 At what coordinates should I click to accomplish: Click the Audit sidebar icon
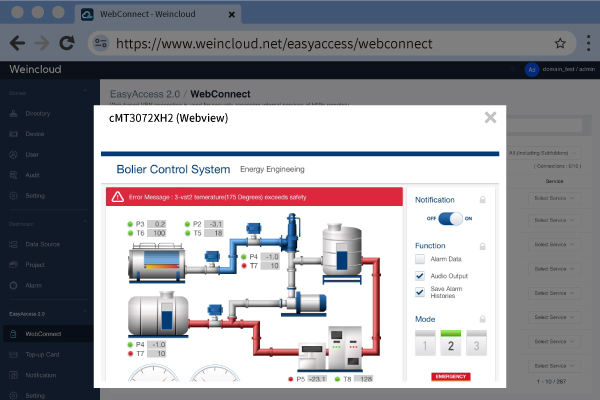tap(13, 175)
